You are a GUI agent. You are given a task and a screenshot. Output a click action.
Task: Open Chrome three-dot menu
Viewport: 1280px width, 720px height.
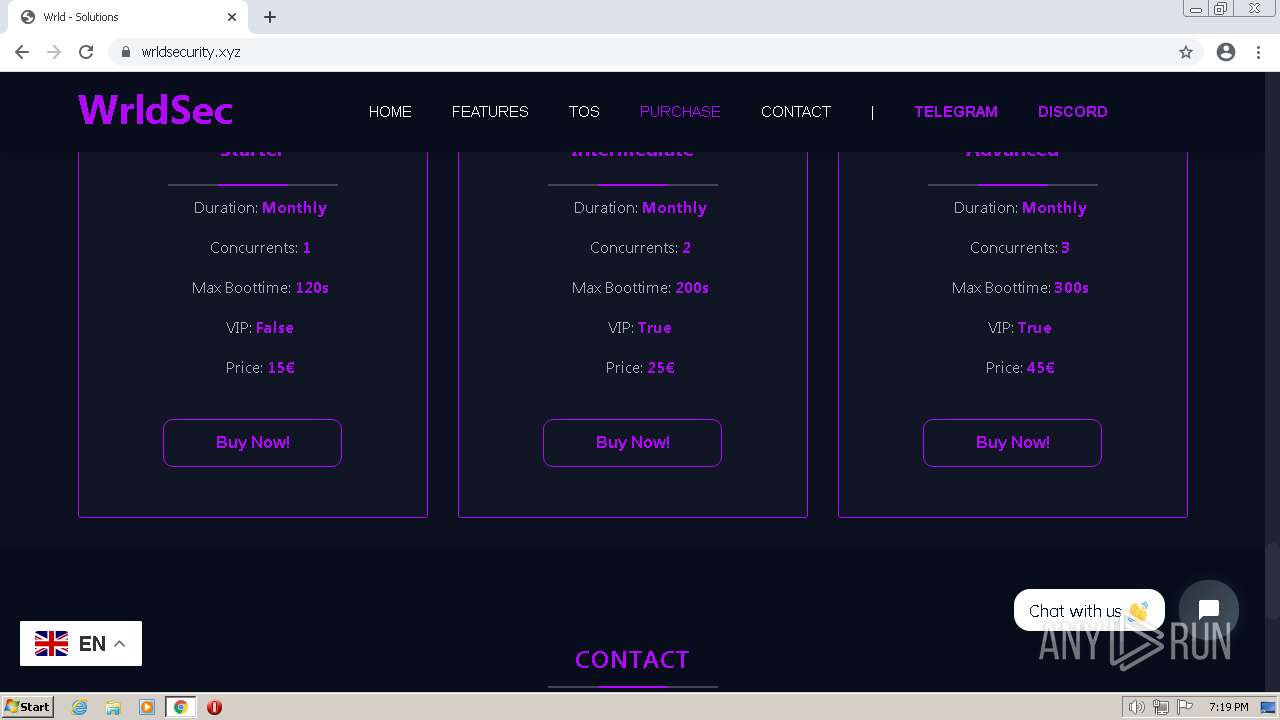pos(1258,52)
